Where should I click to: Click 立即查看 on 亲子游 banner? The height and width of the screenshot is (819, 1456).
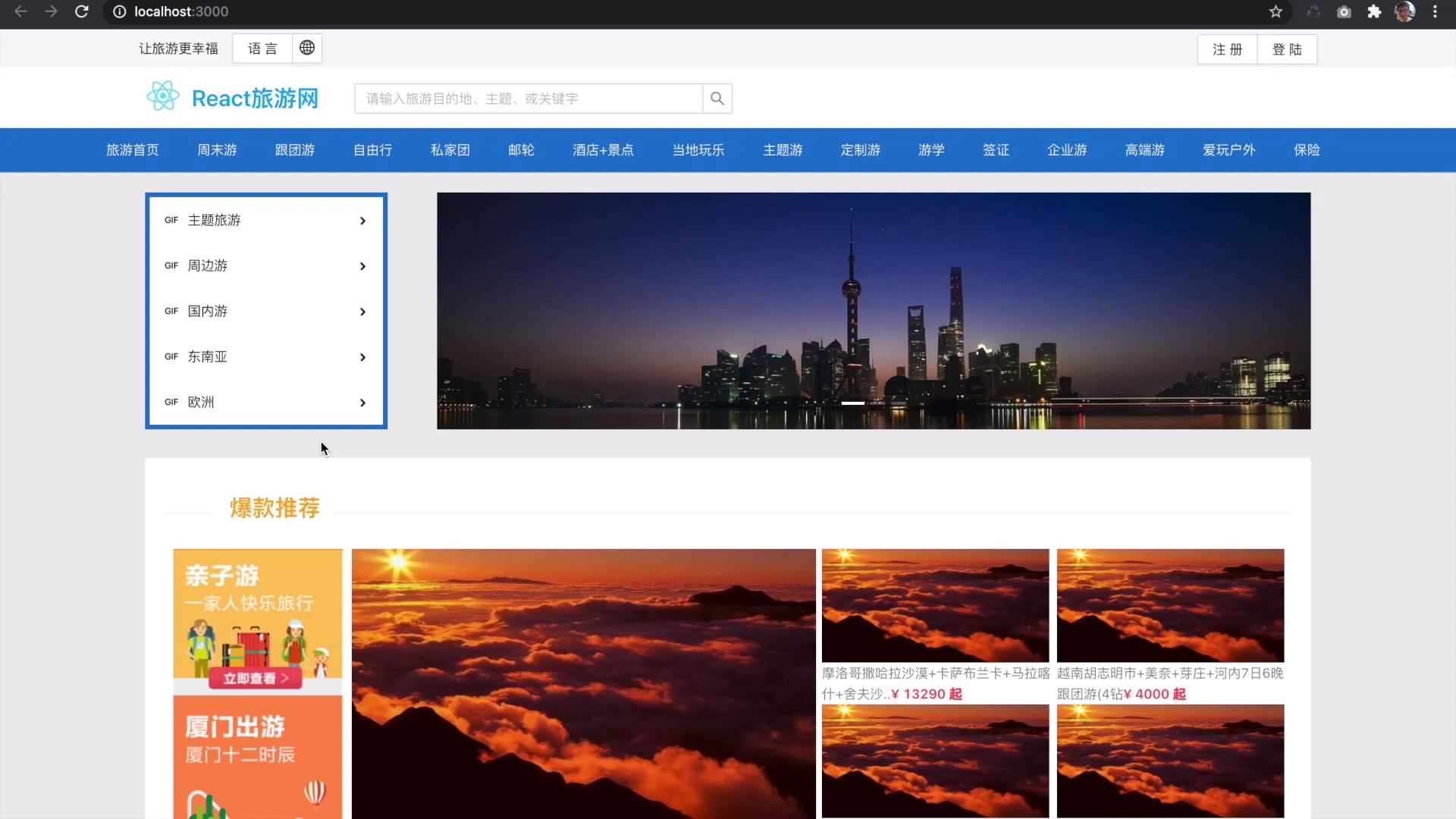(256, 678)
